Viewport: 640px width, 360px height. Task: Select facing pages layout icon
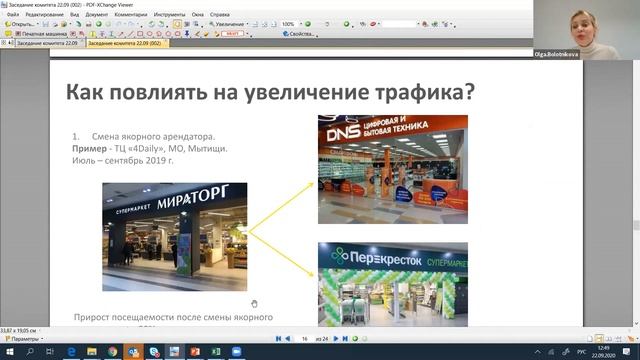(609, 338)
